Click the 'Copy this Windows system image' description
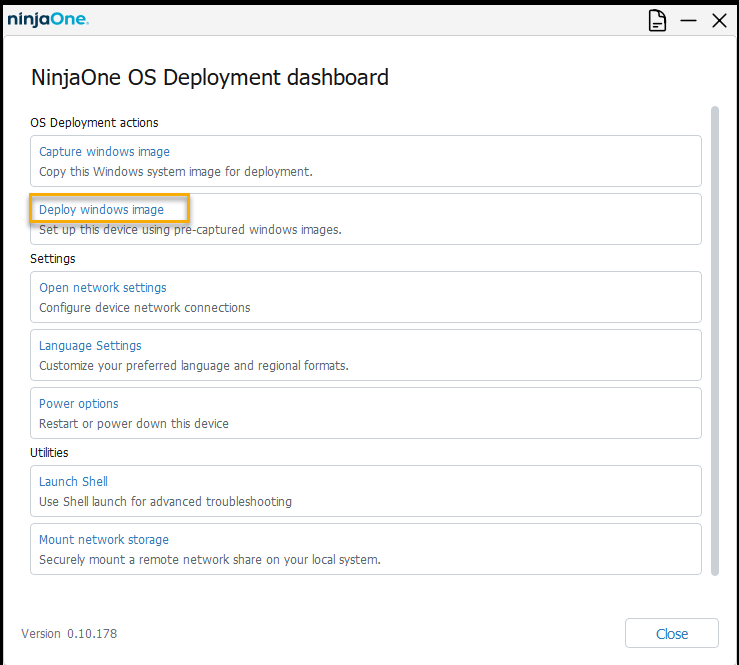Viewport: 739px width, 665px height. [176, 172]
